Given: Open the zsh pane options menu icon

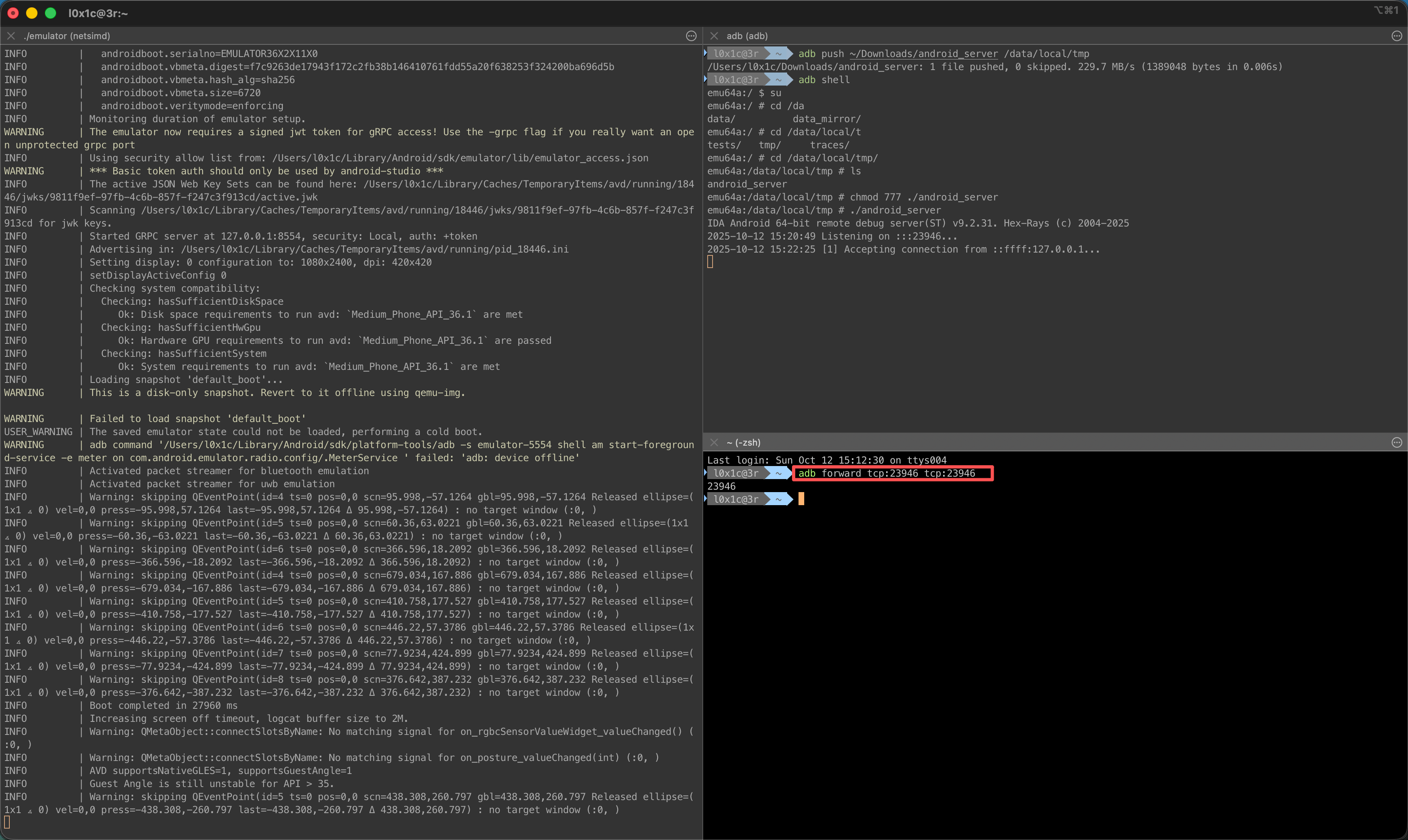Looking at the screenshot, I should [x=1397, y=442].
